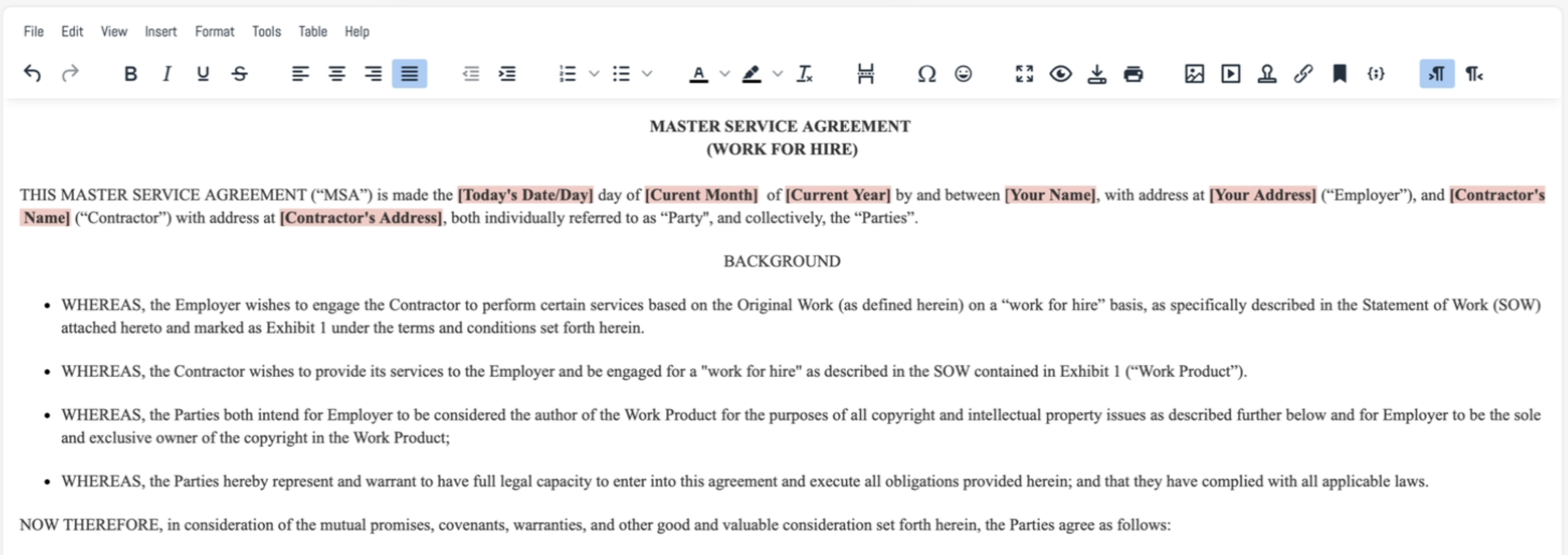
Task: Open the Edit menu
Action: coord(72,31)
